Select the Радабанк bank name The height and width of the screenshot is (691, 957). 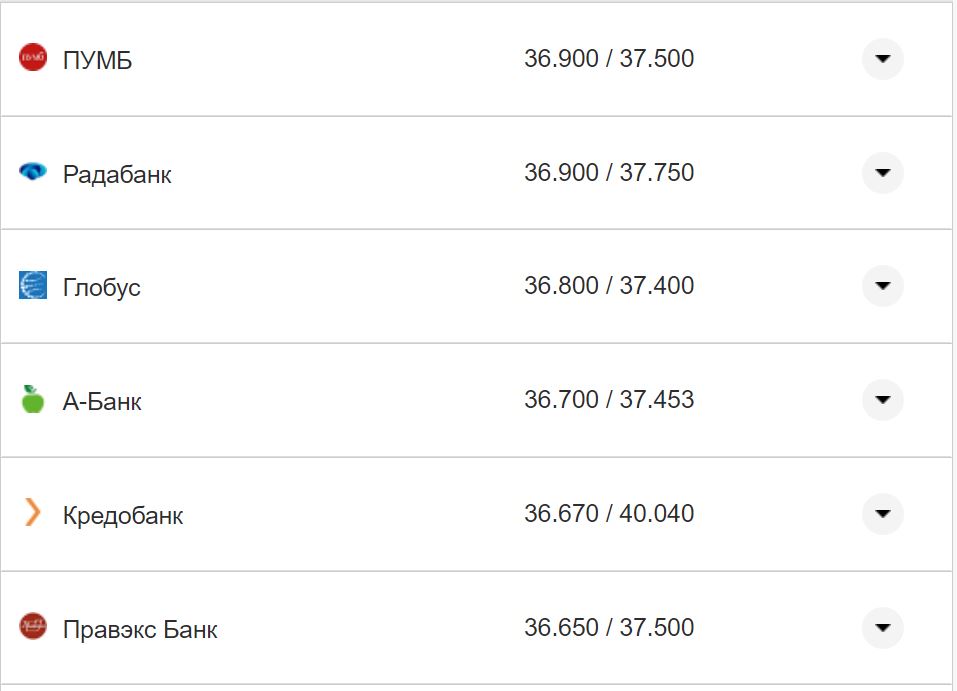[117, 175]
